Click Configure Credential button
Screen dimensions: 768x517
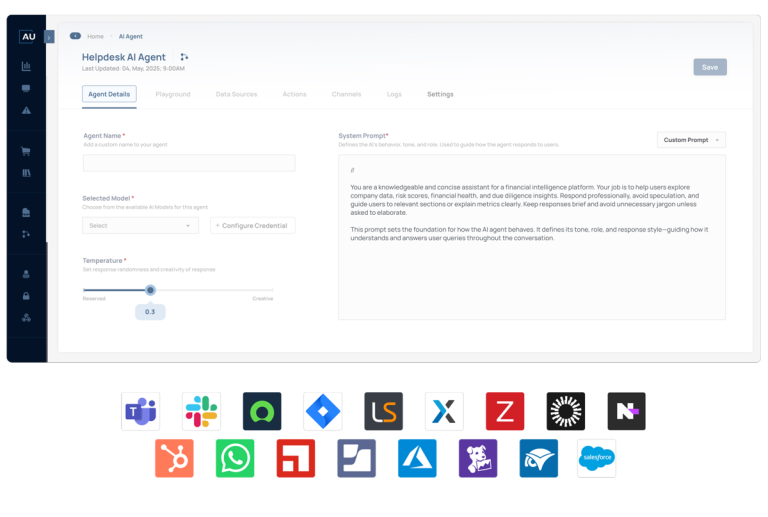tap(253, 226)
